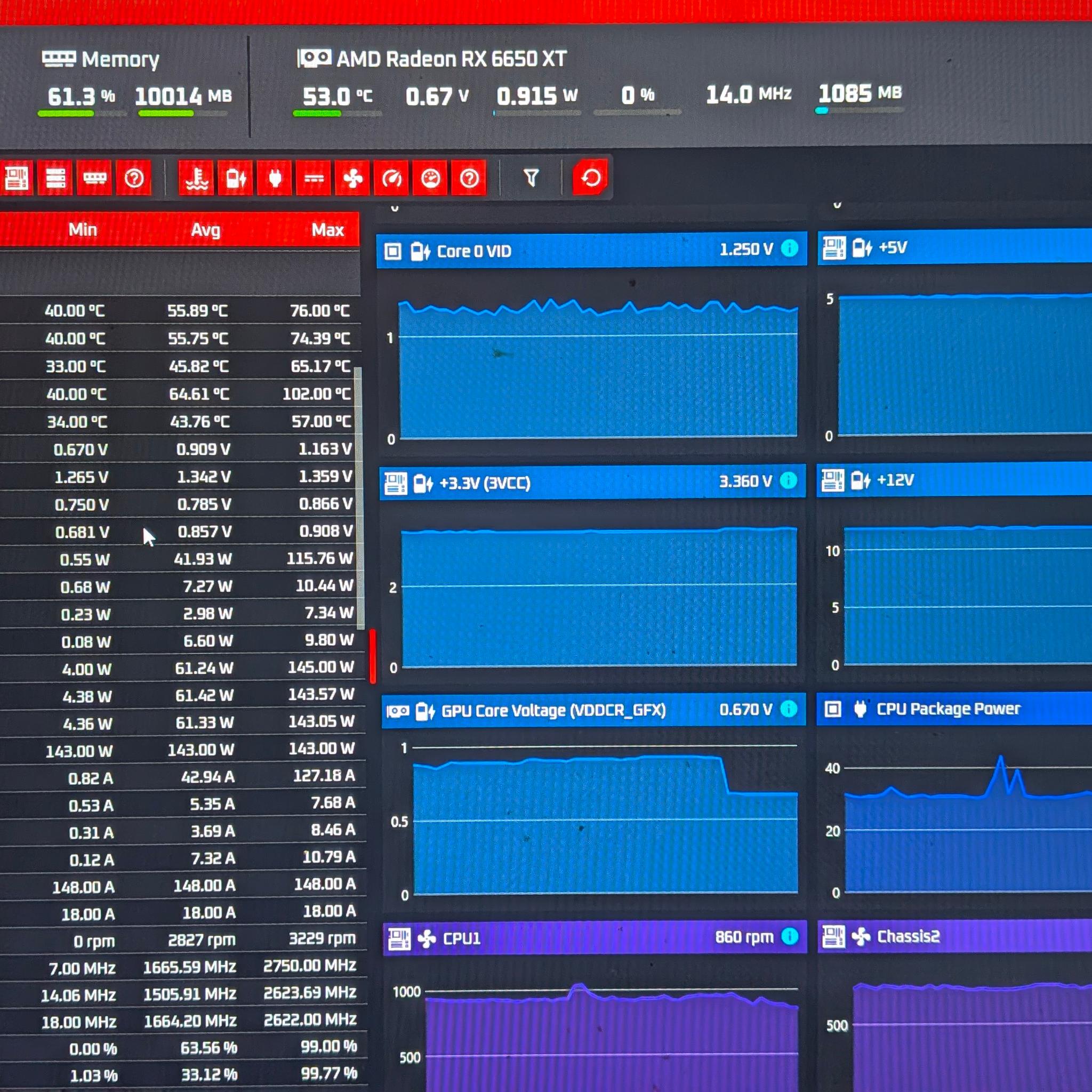Click the Core 0 VID voltage graph area
This screenshot has height=1092, width=1092.
pyautogui.click(x=598, y=369)
